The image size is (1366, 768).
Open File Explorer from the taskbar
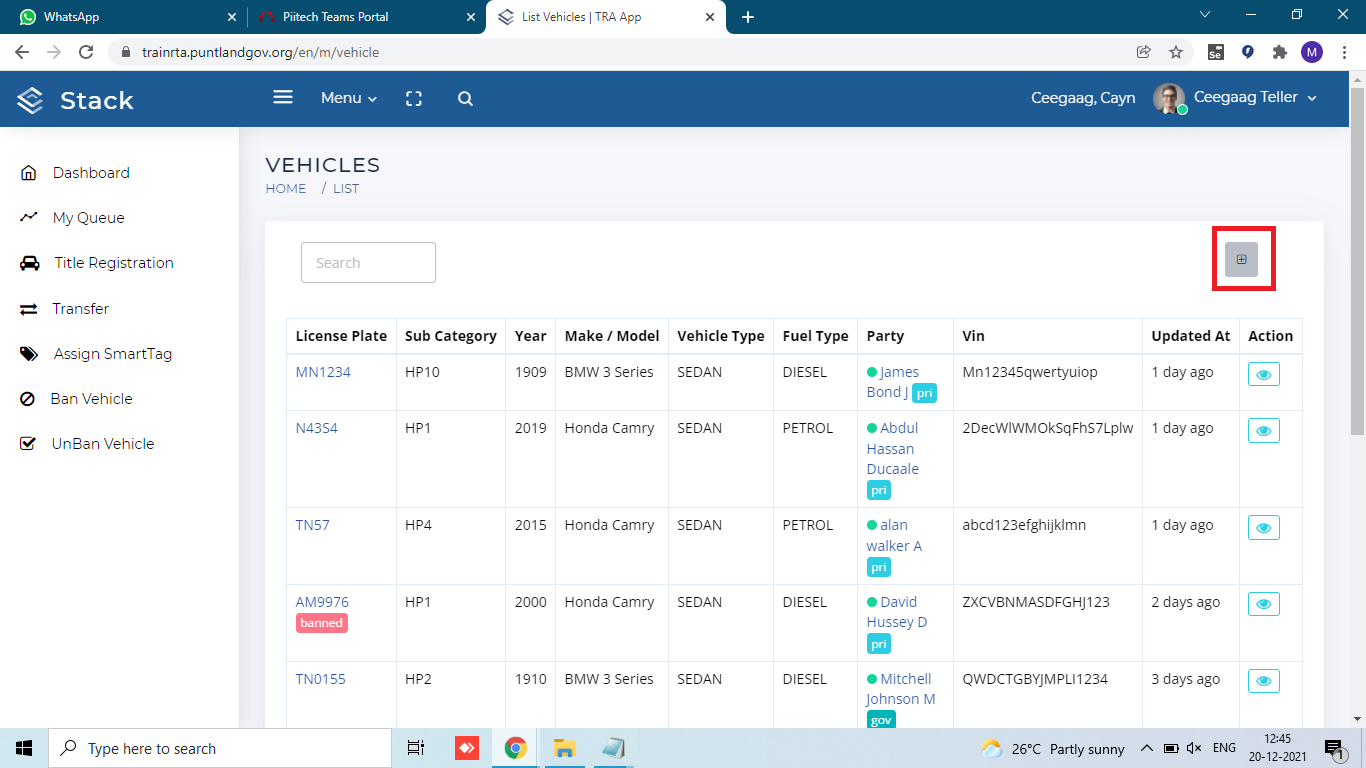tap(564, 748)
